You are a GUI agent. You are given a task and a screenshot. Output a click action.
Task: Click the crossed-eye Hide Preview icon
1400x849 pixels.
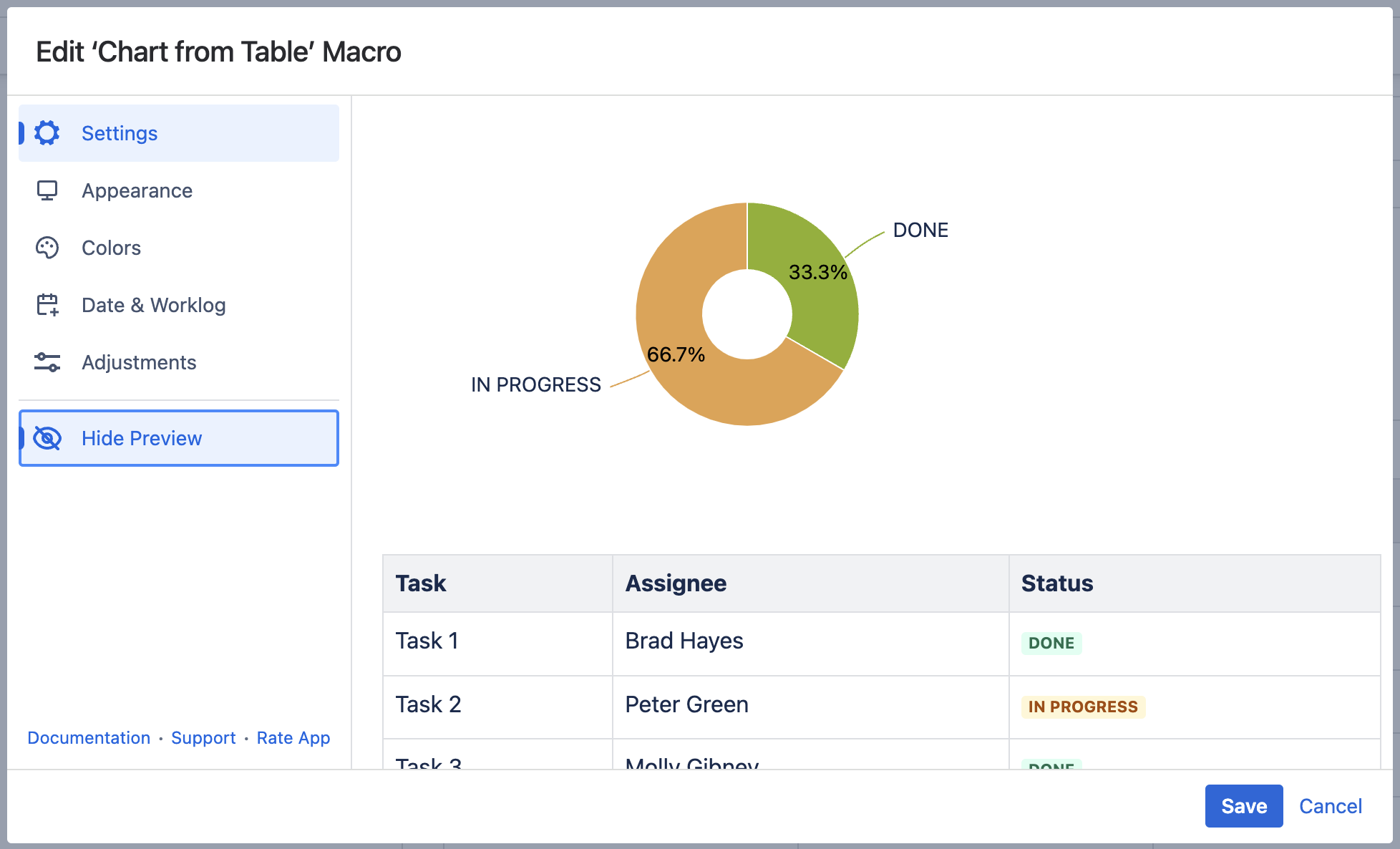tap(47, 438)
